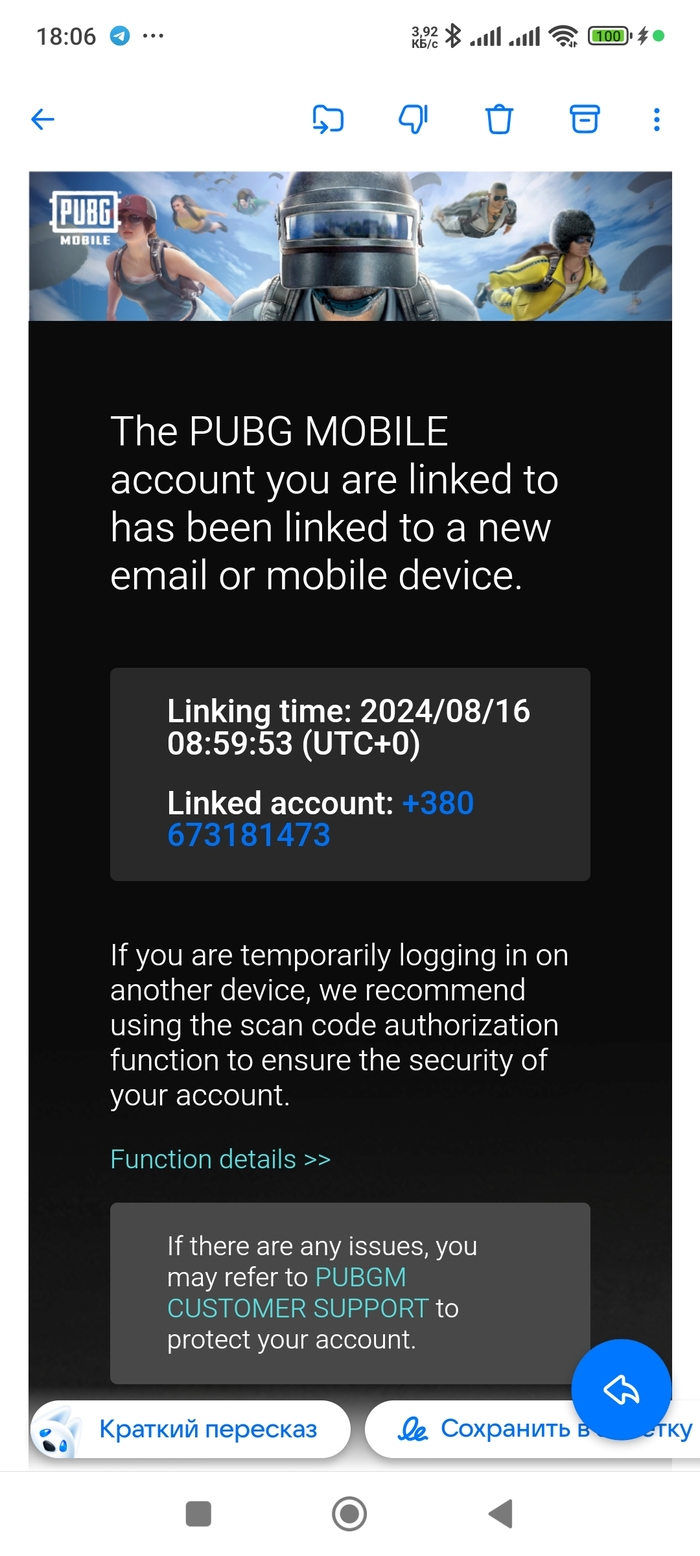Tap Android back navigation triangle
The width and height of the screenshot is (700, 1556).
(x=500, y=1514)
